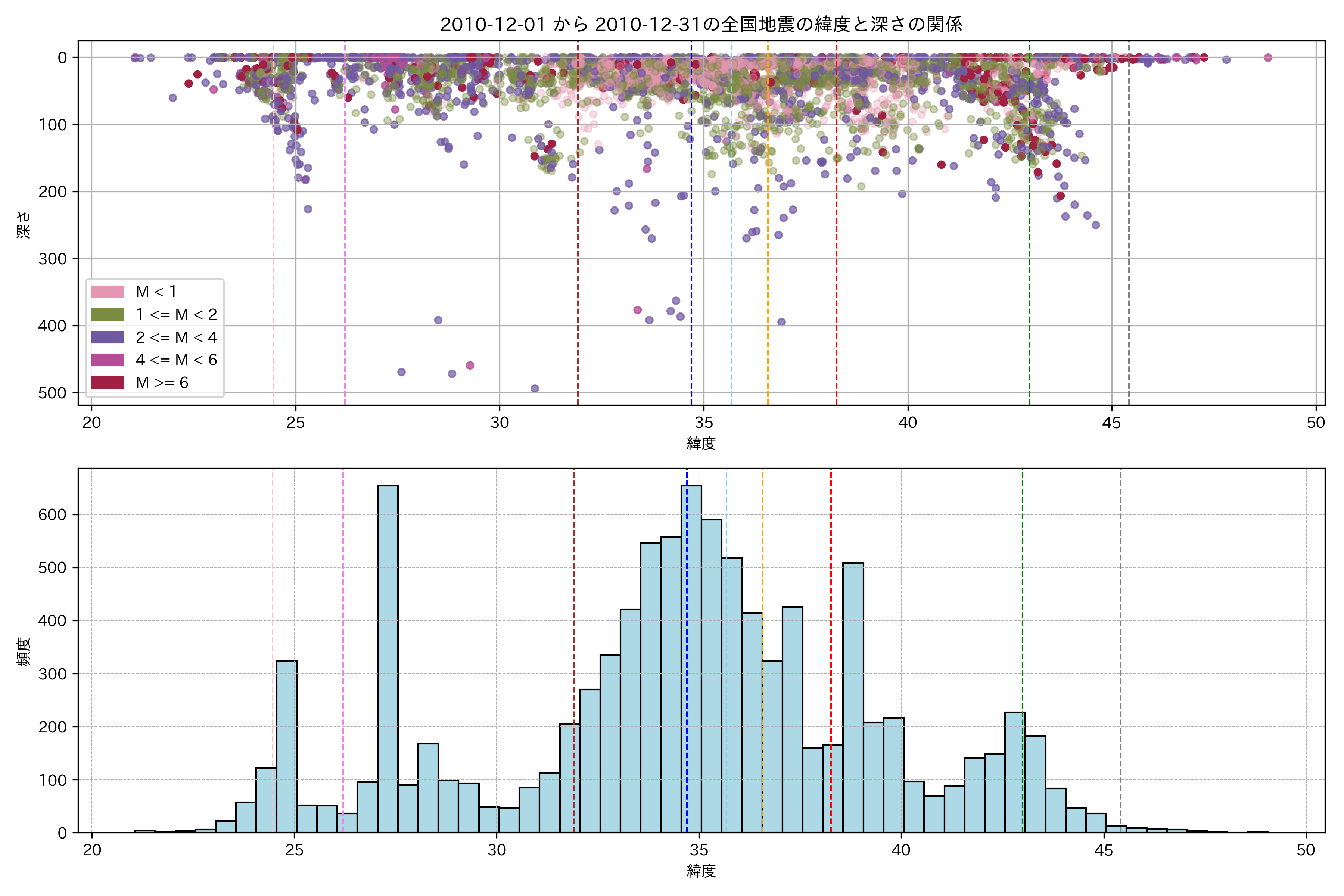The width and height of the screenshot is (1344, 896).
Task: Click the magenta 4 <= M < 6 legend swatch
Action: (108, 360)
